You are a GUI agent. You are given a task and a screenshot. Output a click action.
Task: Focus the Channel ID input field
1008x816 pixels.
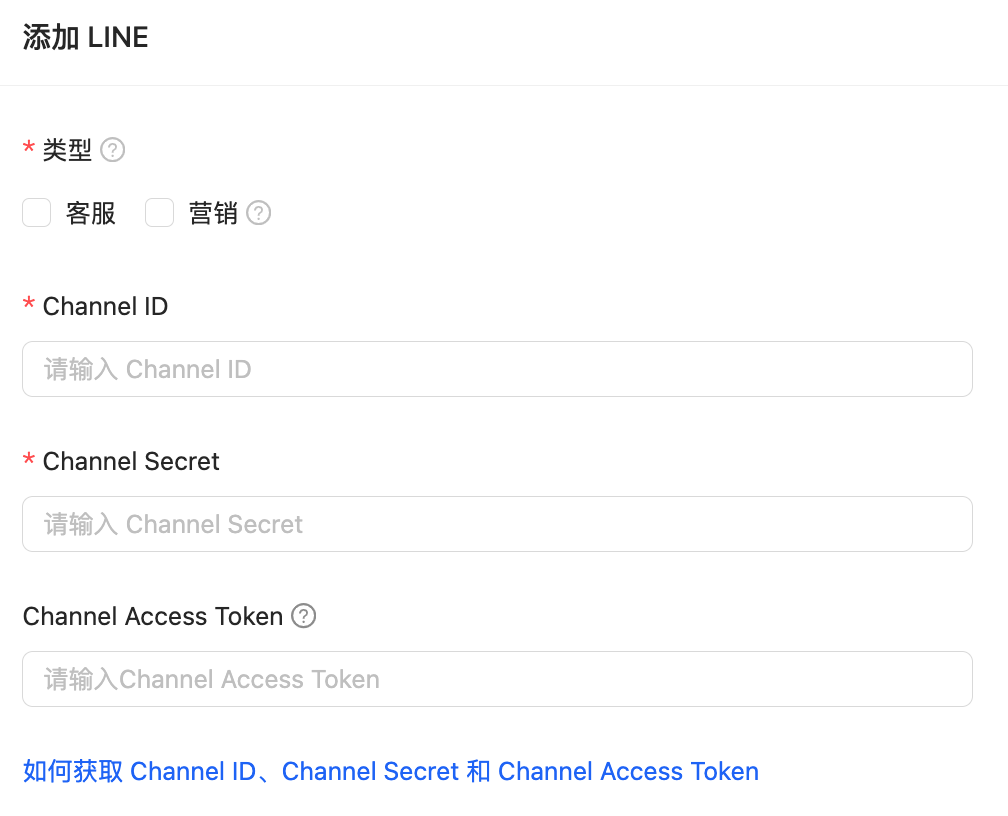click(x=498, y=369)
